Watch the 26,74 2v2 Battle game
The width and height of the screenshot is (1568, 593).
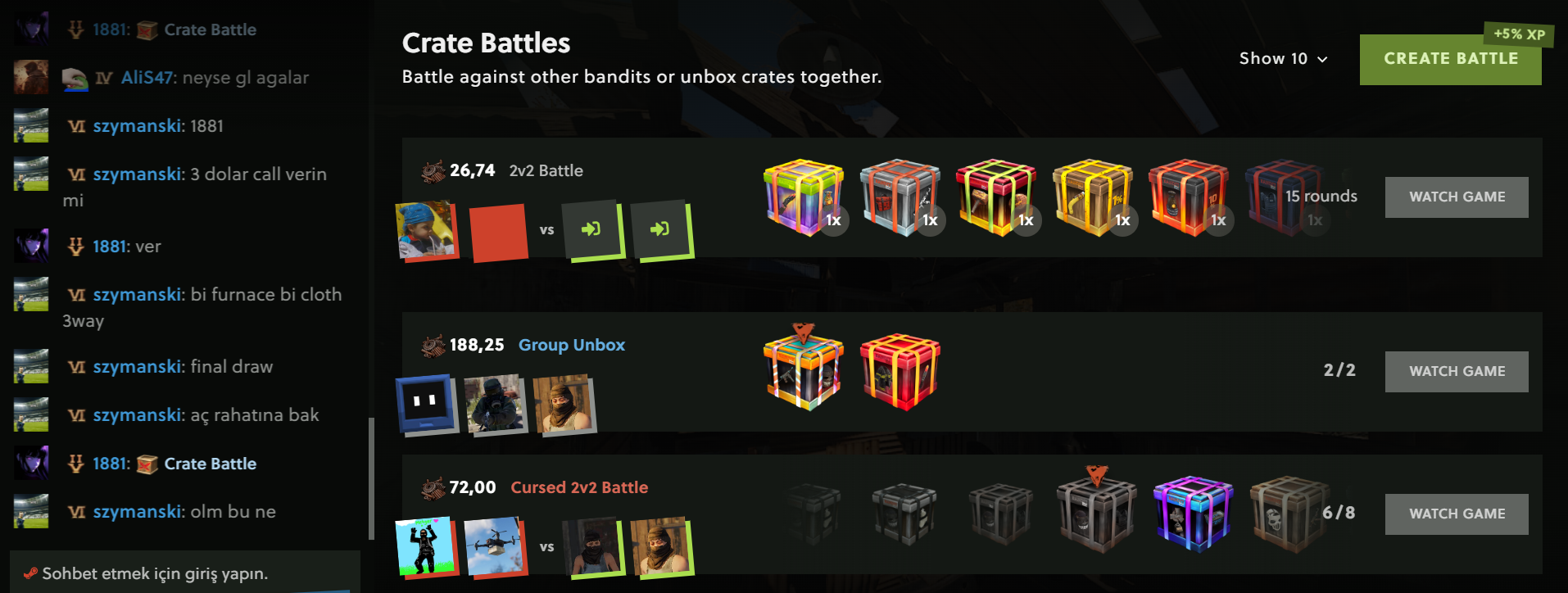[x=1457, y=197]
